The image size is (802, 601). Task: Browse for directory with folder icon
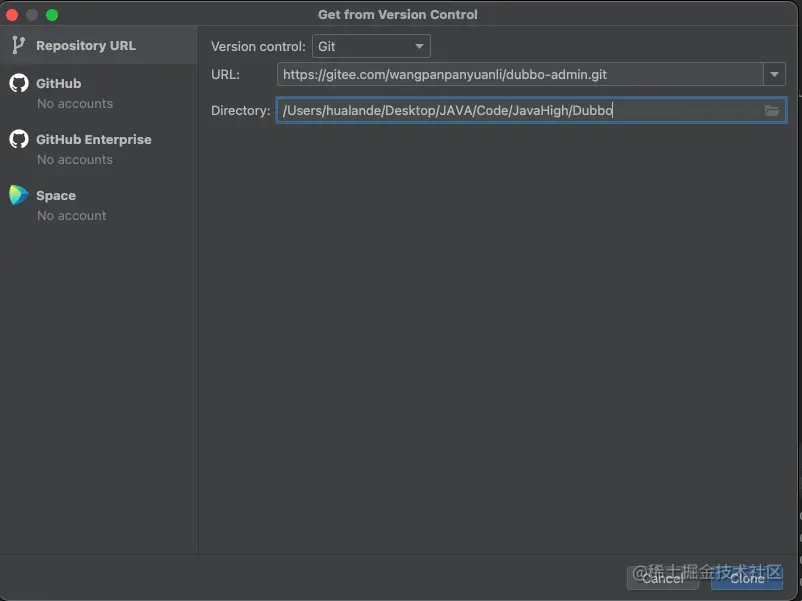(772, 110)
